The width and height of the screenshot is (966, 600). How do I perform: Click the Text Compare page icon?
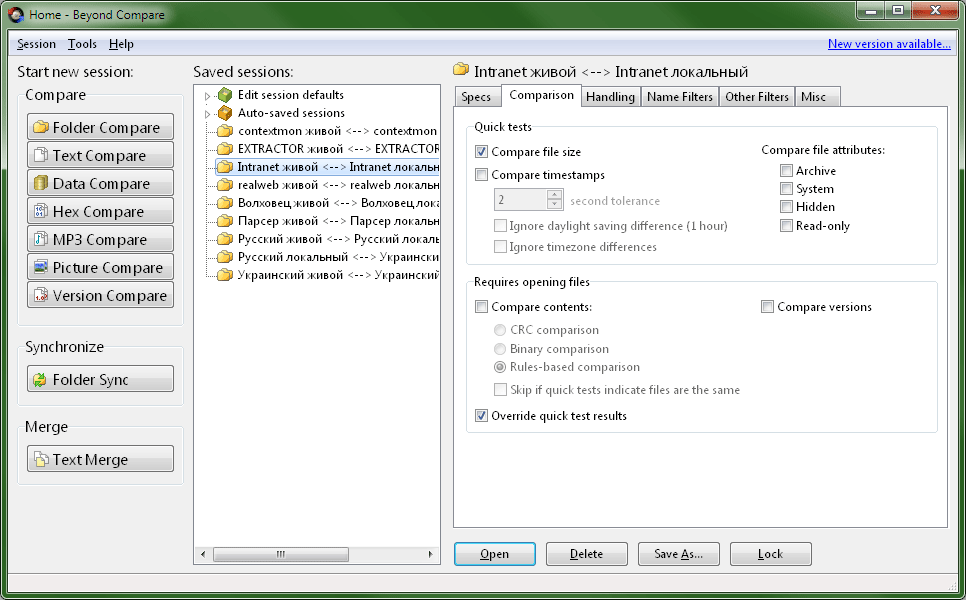tap(41, 155)
